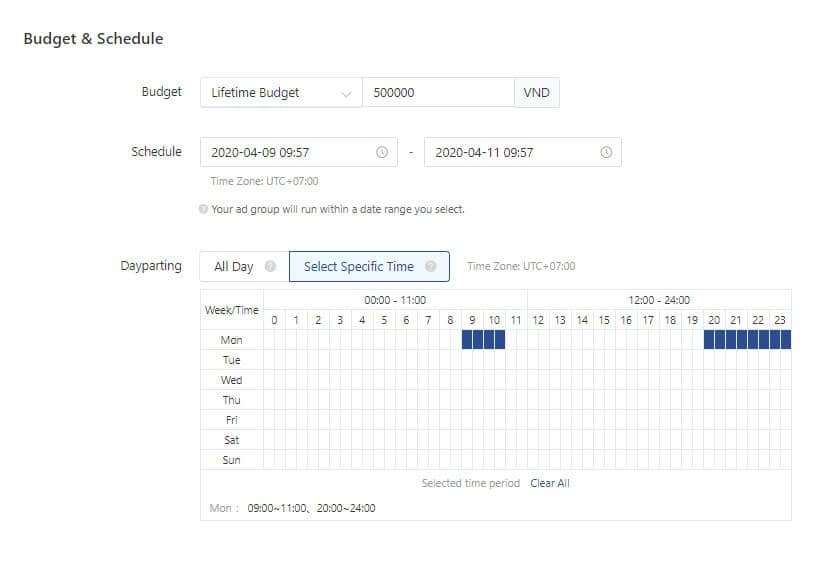Click info icon before ad group note
Image resolution: width=831 pixels, height=579 pixels.
tap(204, 210)
